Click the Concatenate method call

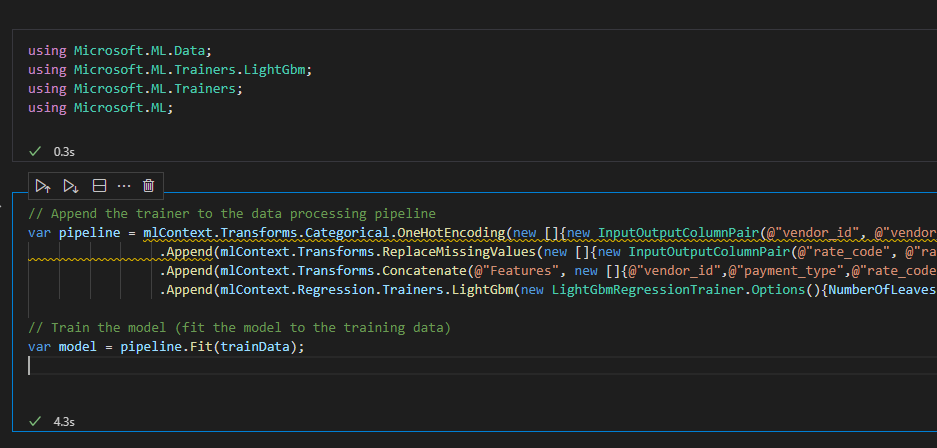(424, 271)
